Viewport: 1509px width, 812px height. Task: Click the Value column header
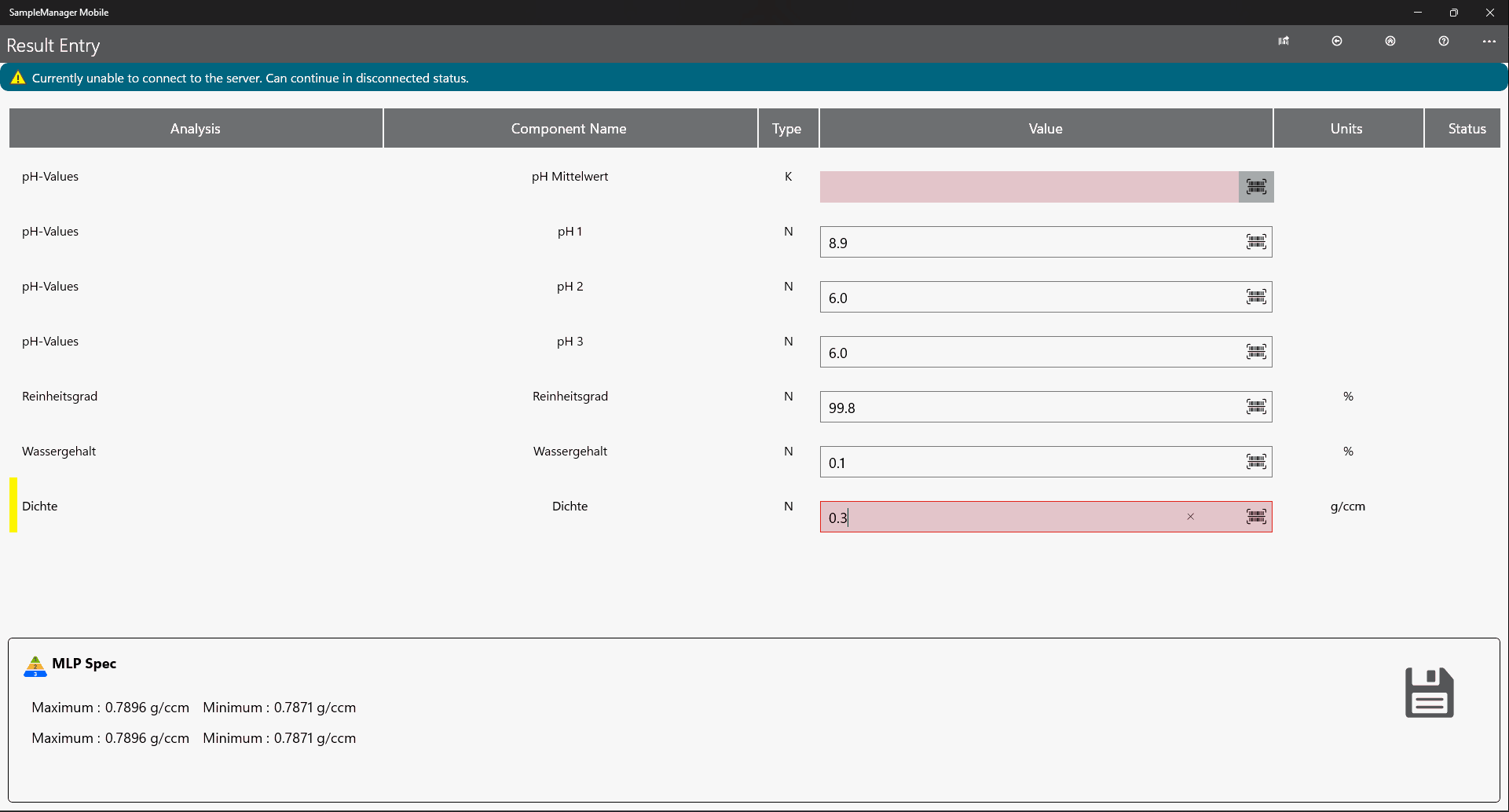click(x=1046, y=128)
